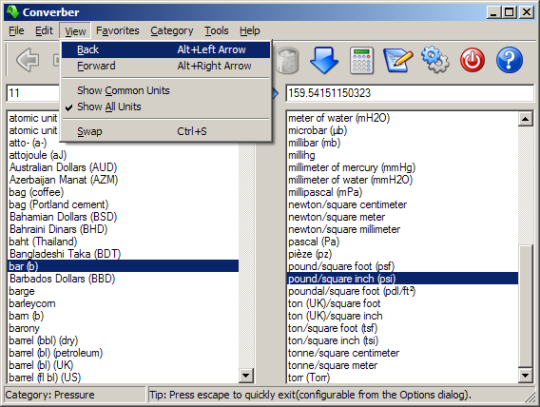The height and width of the screenshot is (407, 540).
Task: Open the Tools menu
Action: click(216, 31)
